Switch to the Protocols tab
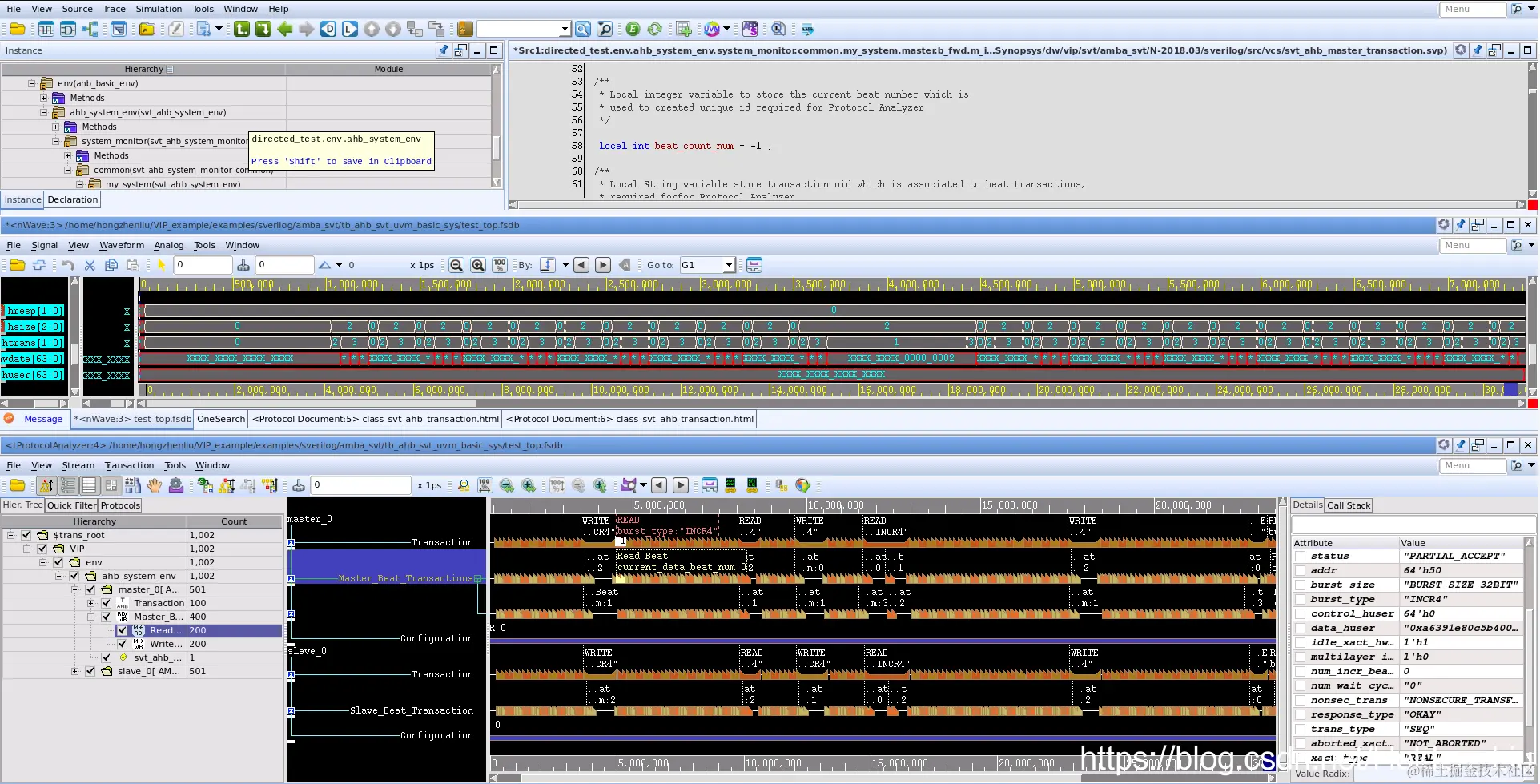Viewport: 1540px width, 784px height. (x=120, y=505)
